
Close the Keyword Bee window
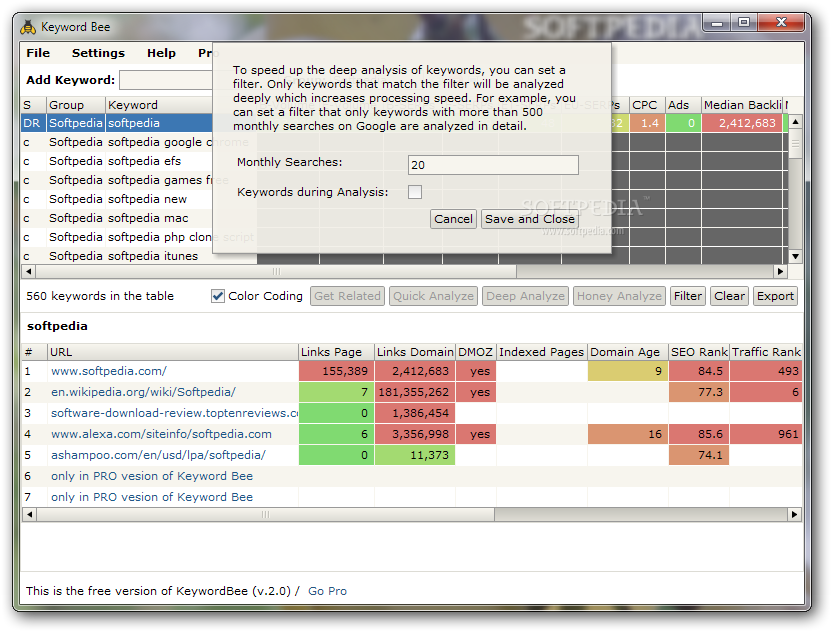coord(781,22)
